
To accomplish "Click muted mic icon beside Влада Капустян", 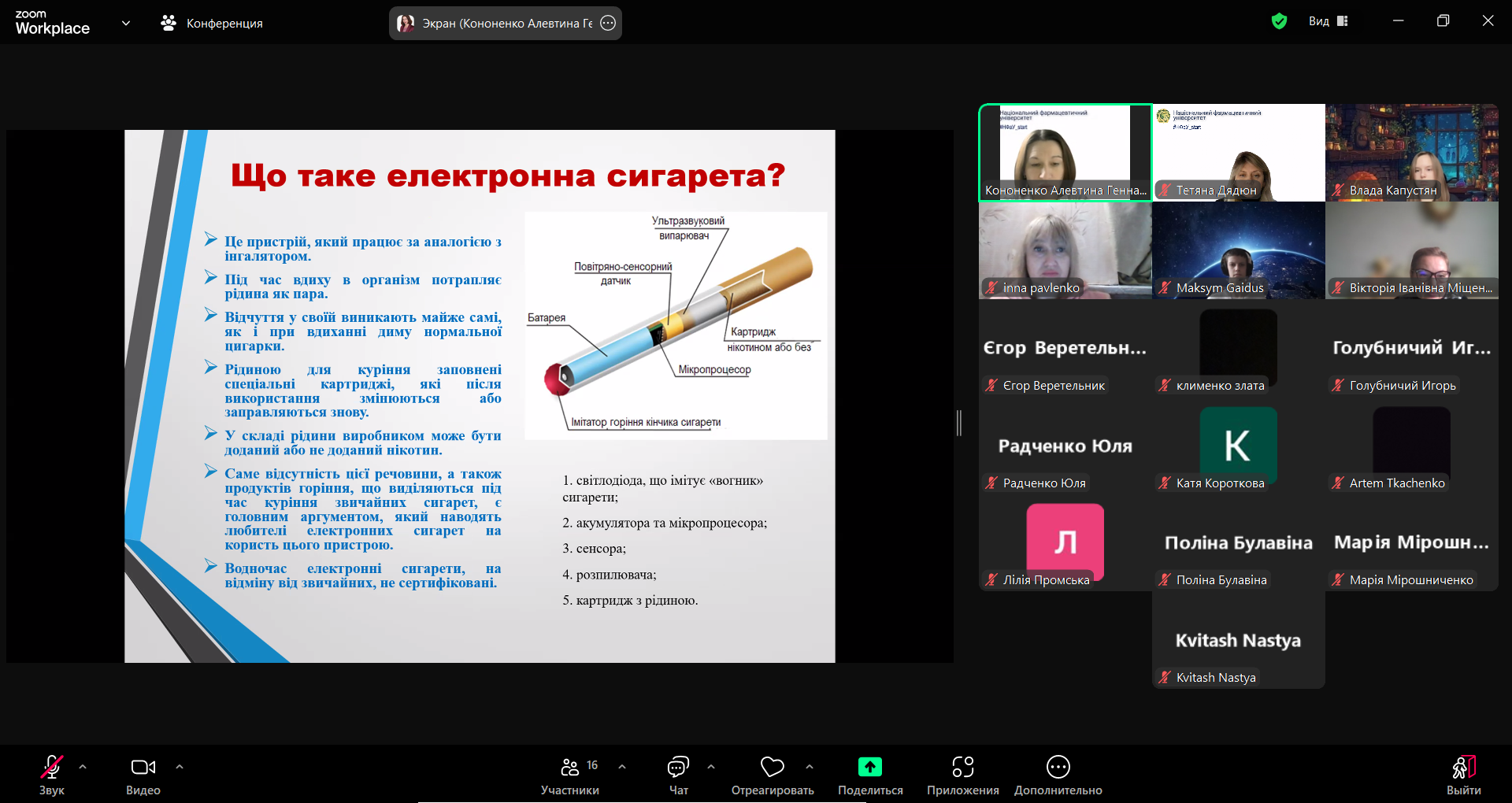I will click(1338, 190).
